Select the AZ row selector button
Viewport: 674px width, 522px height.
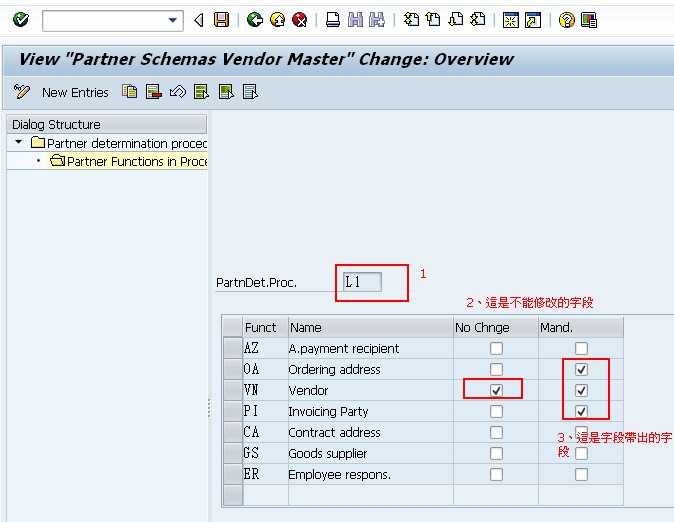tap(233, 348)
